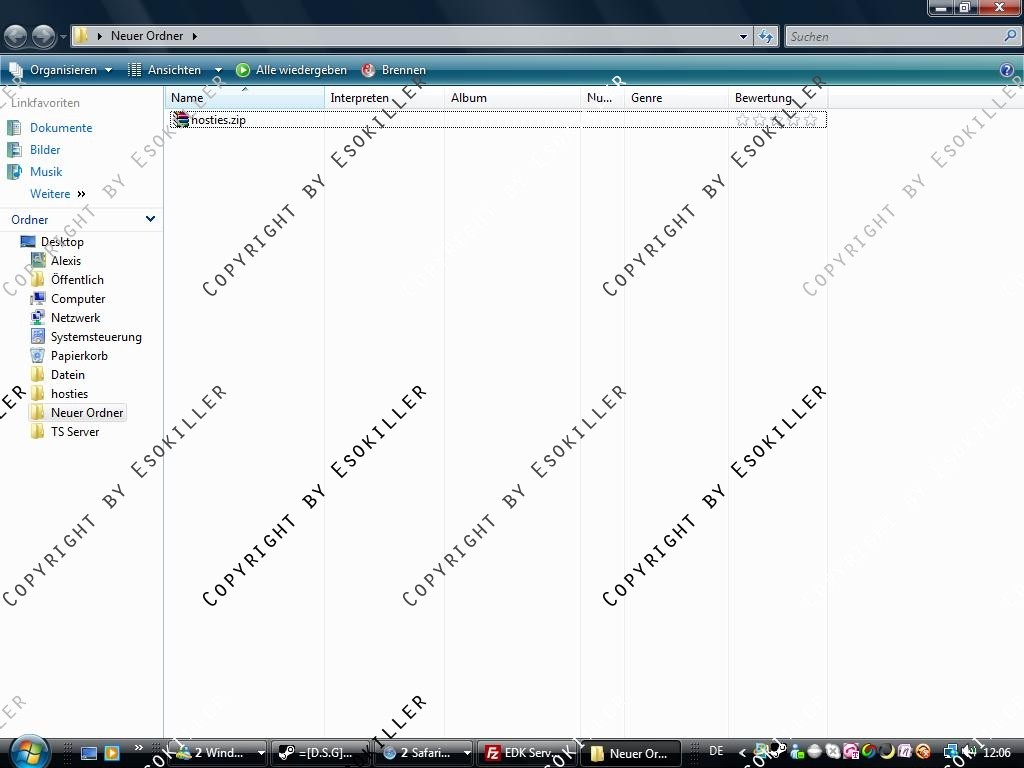This screenshot has width=1024, height=768.
Task: Open Papierkorb in the folder tree
Action: tap(79, 356)
